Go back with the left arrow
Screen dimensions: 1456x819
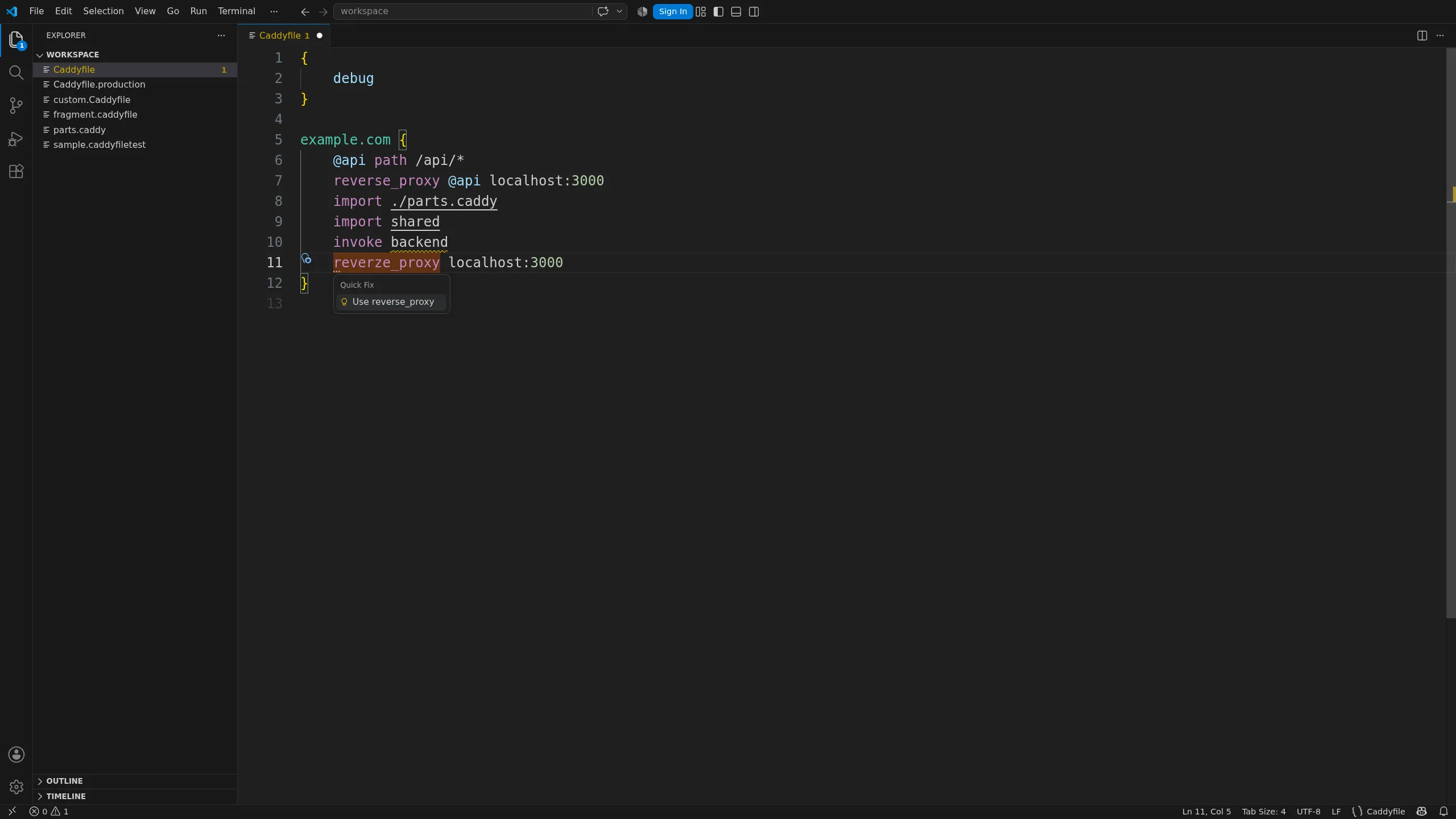[x=305, y=11]
